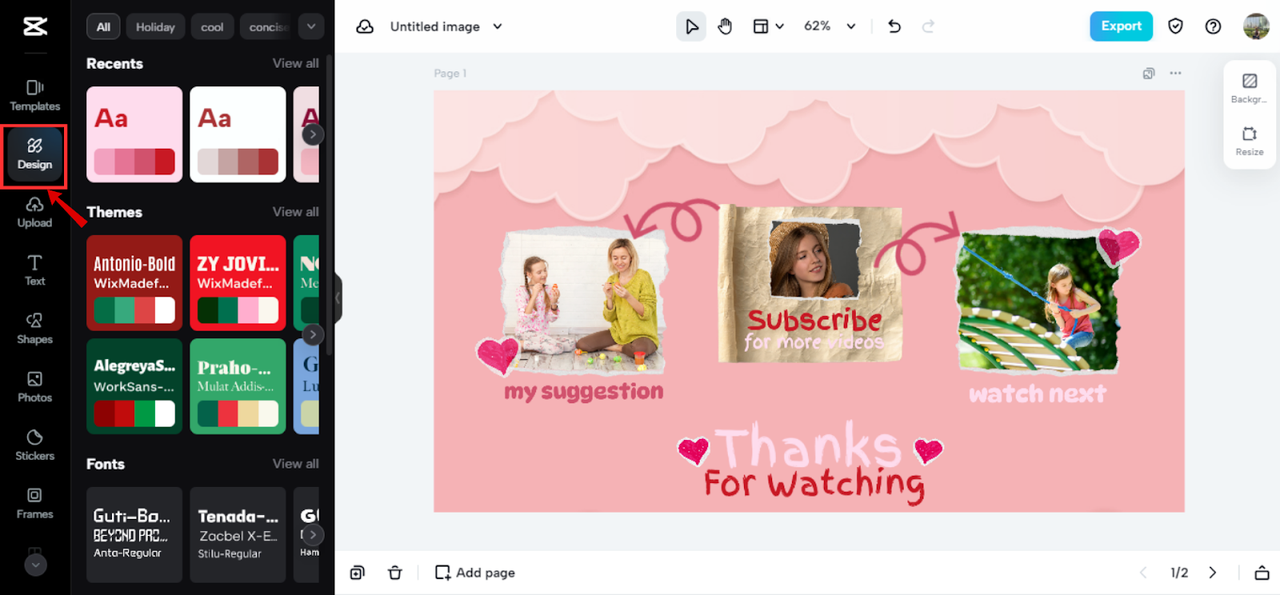Select the mother and daughter photo
Screen dimensions: 1280x595
coord(584,301)
